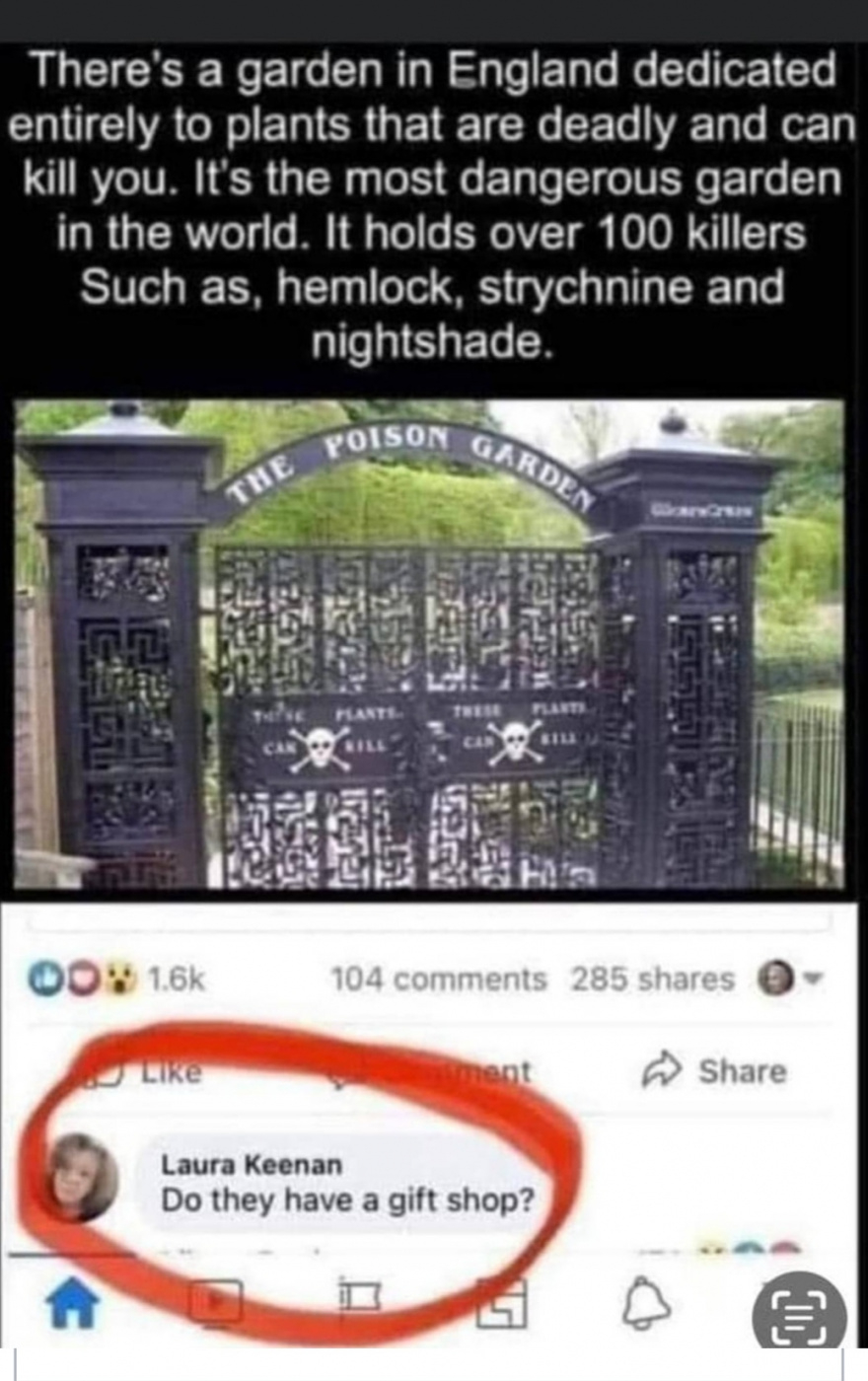The width and height of the screenshot is (868, 1381).
Task: Expand the commenting-as profile dropdown arrow
Action: [x=815, y=979]
